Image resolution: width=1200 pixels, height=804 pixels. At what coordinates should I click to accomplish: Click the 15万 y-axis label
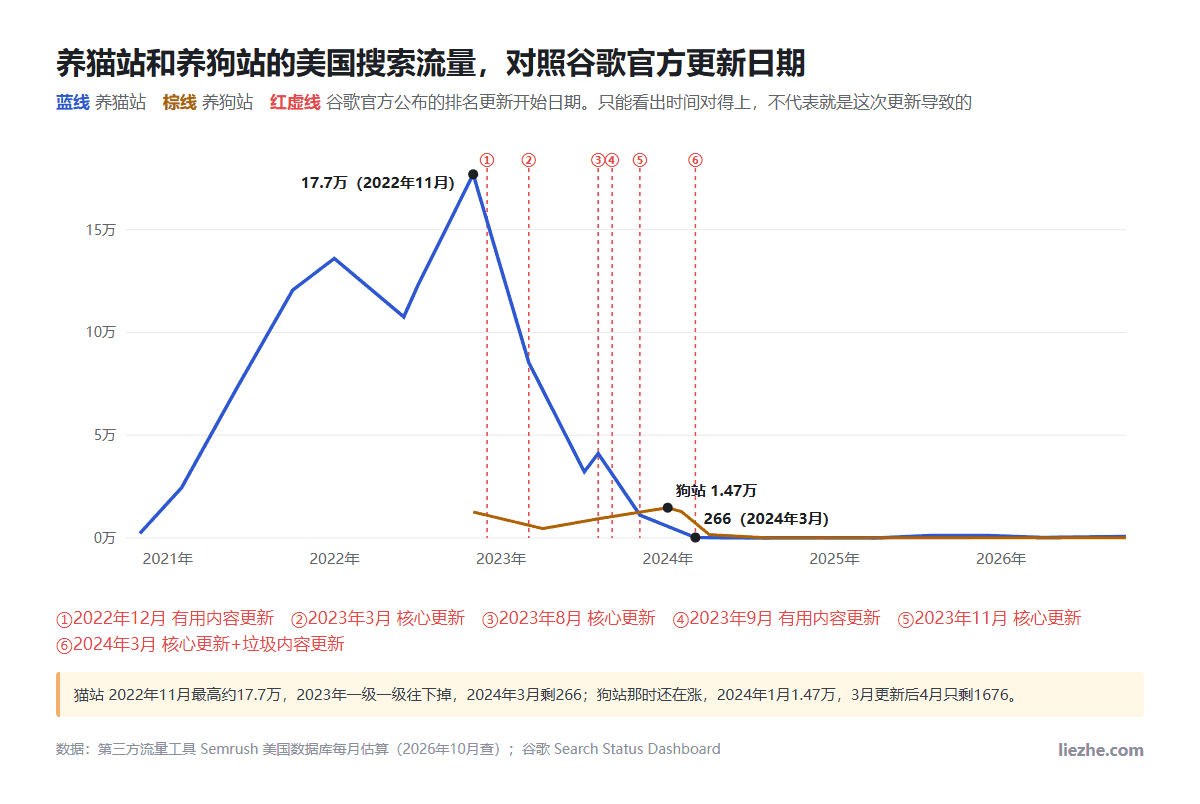tap(101, 230)
